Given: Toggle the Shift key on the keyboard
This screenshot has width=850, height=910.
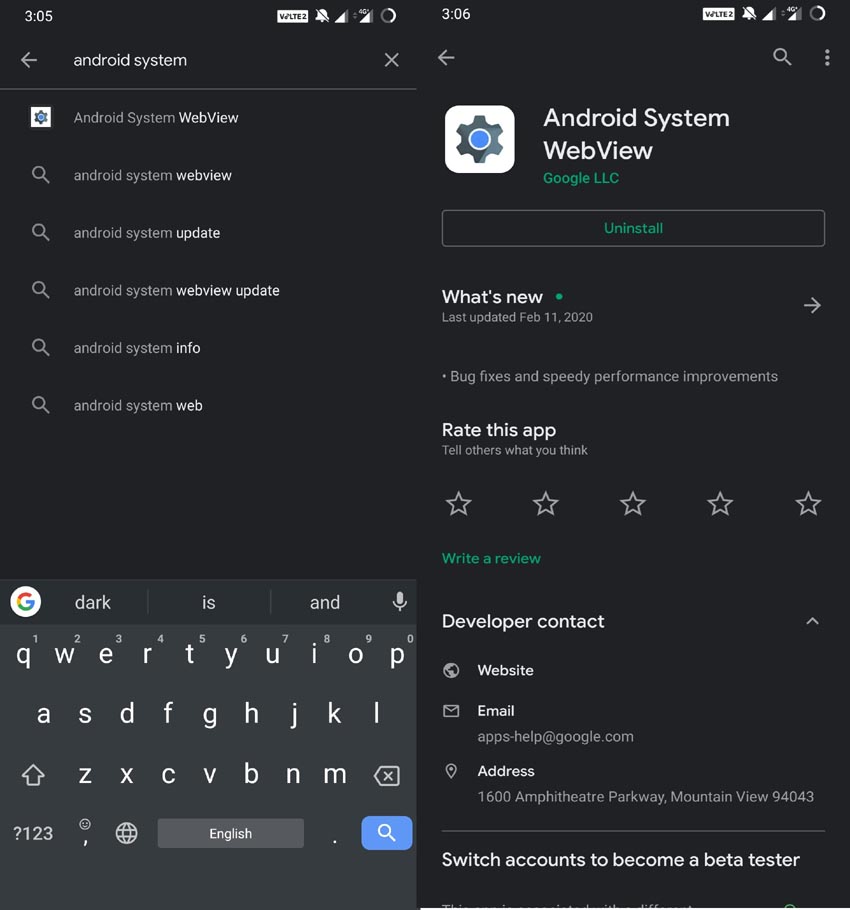Looking at the screenshot, I should 33,774.
